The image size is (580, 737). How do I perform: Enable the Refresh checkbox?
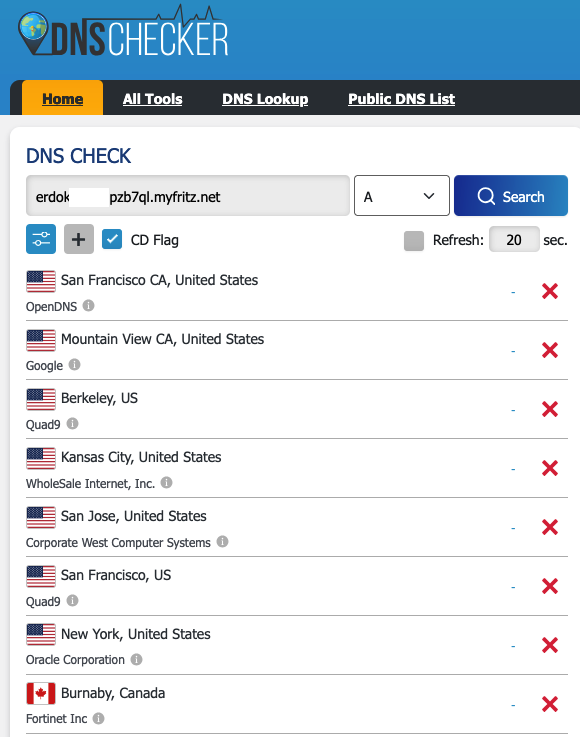[414, 241]
